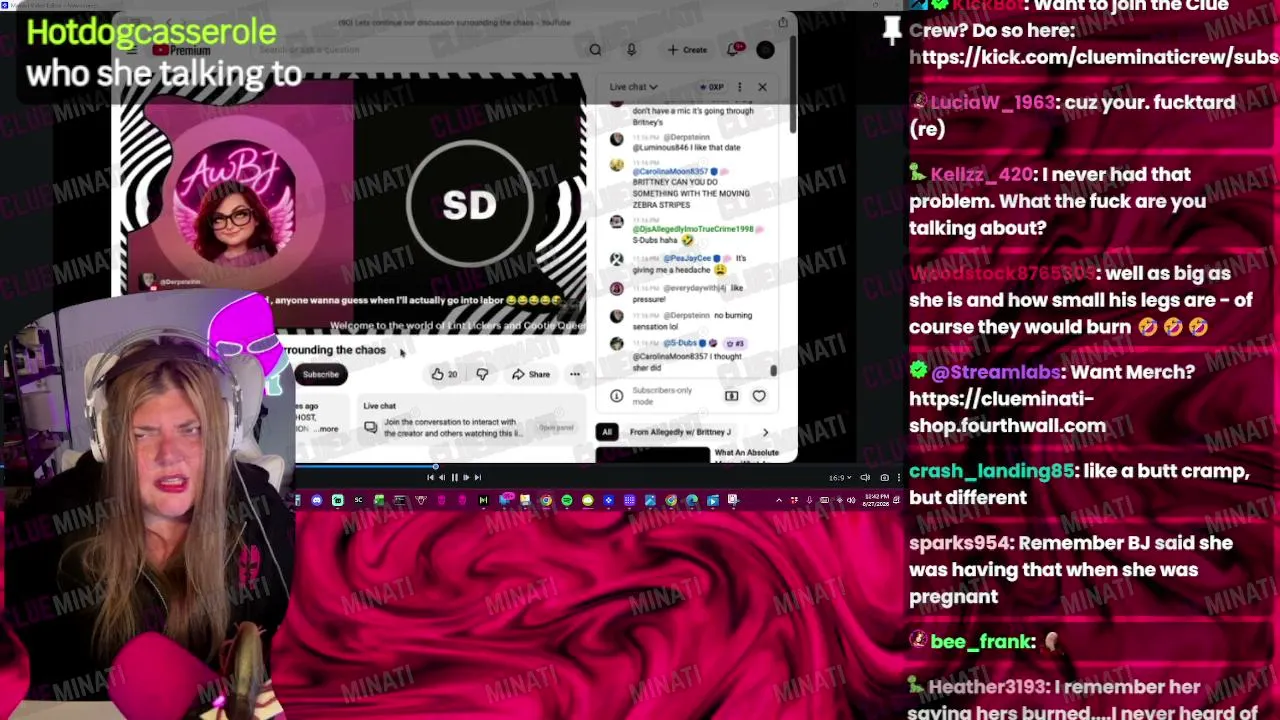Click @Streamlabs username in chat
1280x720 pixels.
pyautogui.click(x=995, y=372)
